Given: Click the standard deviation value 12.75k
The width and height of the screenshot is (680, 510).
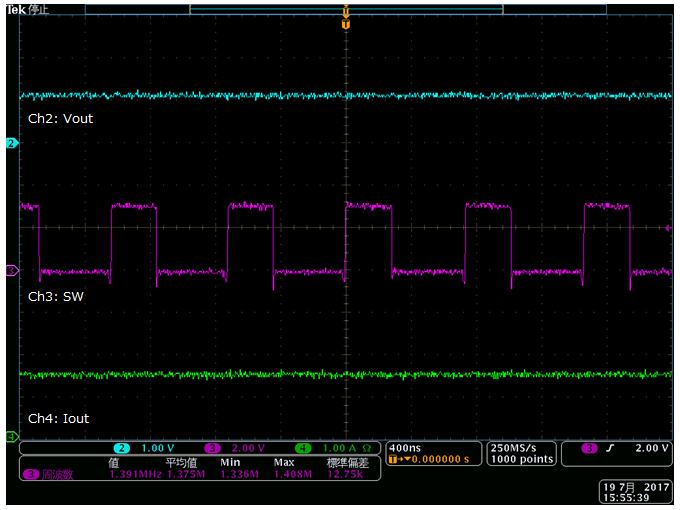Looking at the screenshot, I should (345, 474).
